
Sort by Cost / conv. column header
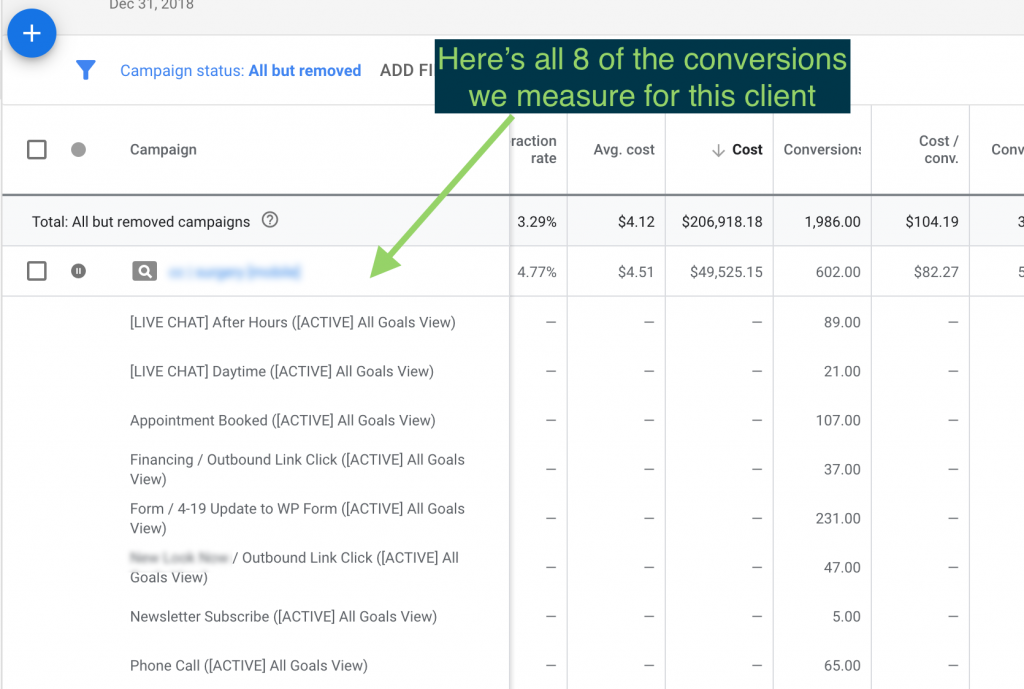pyautogui.click(x=938, y=150)
